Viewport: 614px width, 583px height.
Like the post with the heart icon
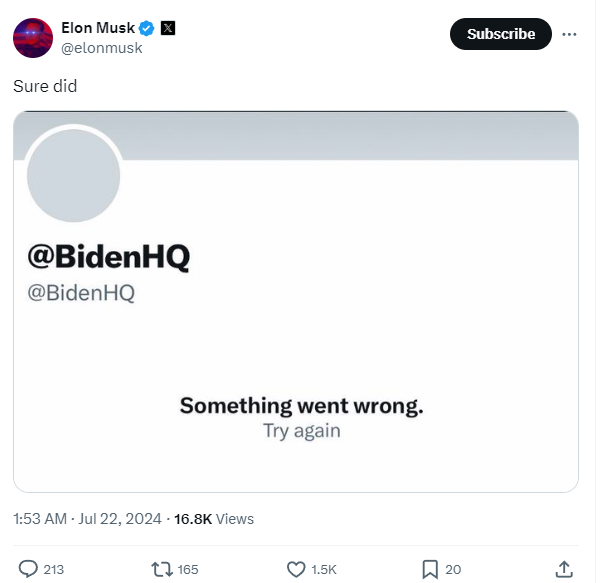point(296,569)
